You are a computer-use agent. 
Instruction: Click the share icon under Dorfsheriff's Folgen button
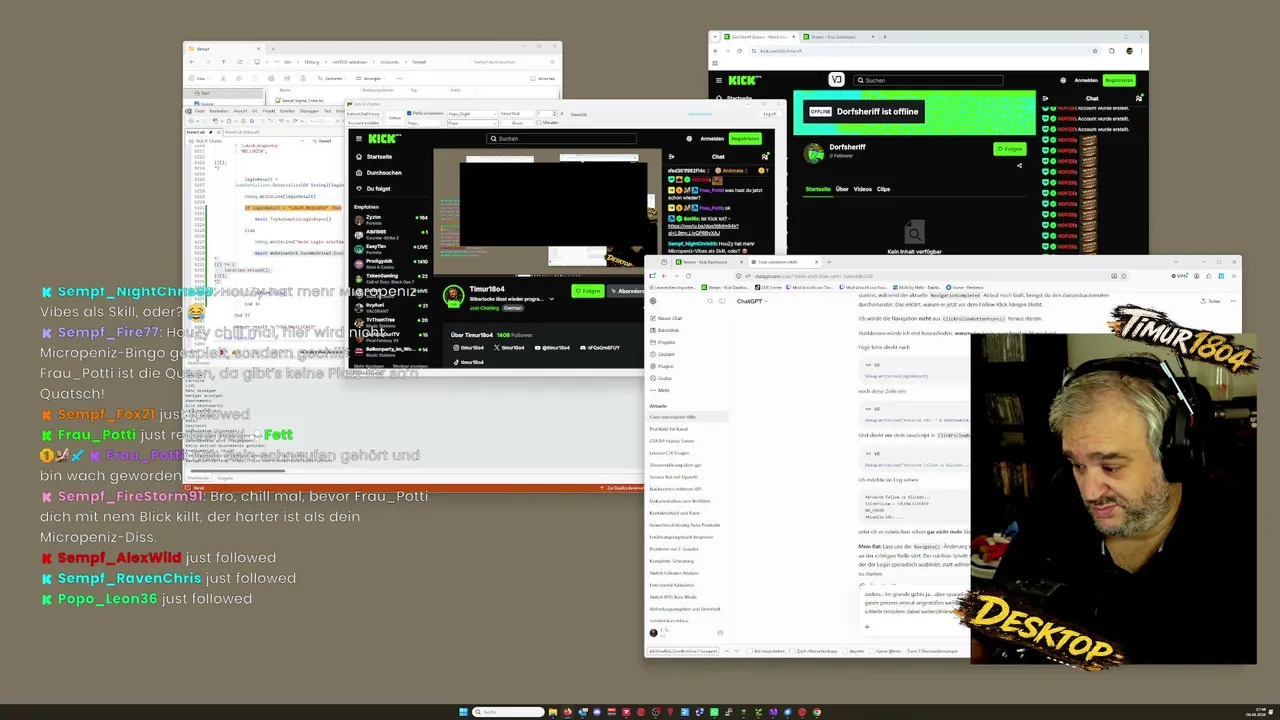pyautogui.click(x=1019, y=166)
